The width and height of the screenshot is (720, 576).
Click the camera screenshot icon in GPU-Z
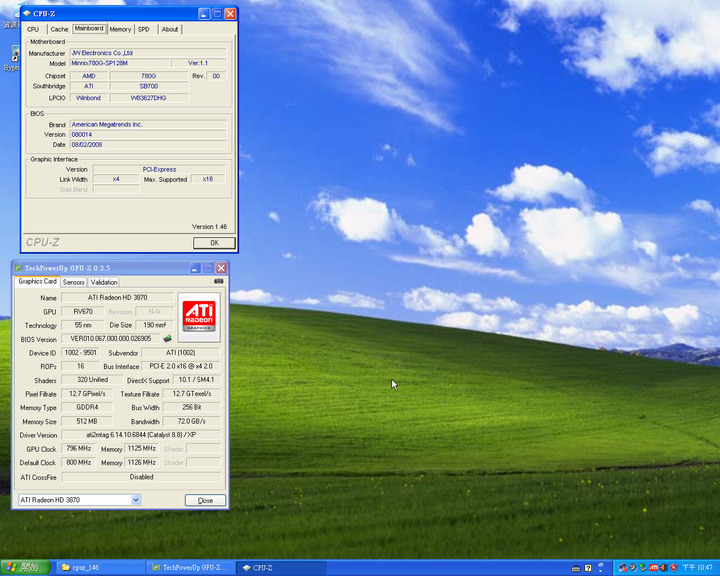point(219,282)
